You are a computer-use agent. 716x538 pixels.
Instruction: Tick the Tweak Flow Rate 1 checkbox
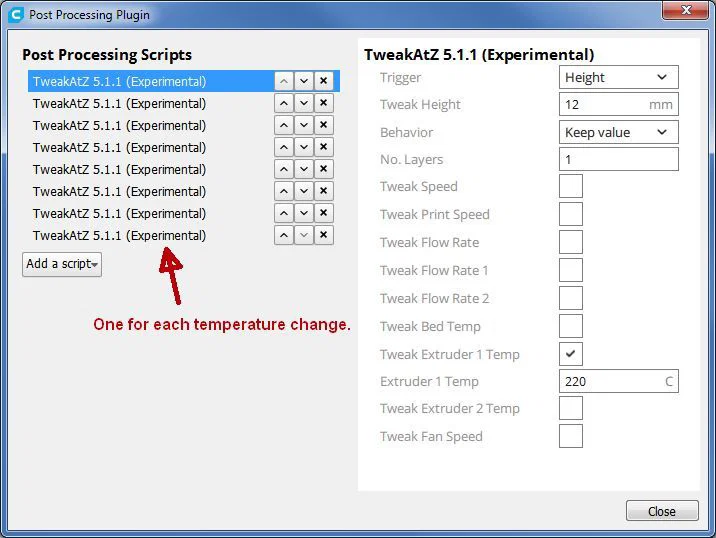(x=571, y=270)
